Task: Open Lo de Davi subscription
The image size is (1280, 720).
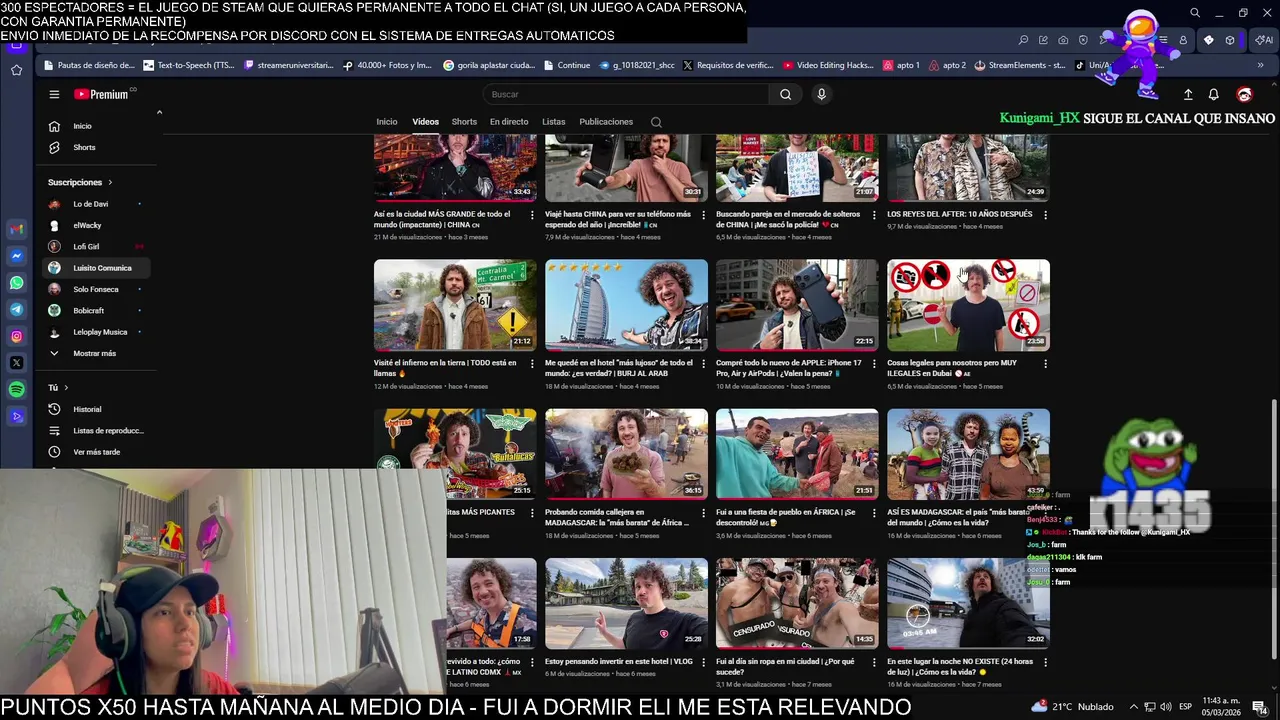Action: pos(96,204)
